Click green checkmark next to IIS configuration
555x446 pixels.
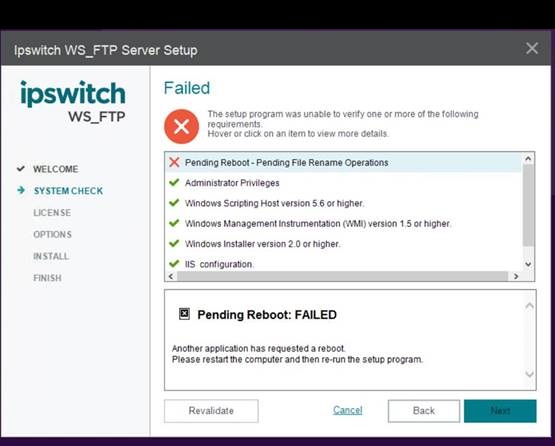[x=174, y=264]
